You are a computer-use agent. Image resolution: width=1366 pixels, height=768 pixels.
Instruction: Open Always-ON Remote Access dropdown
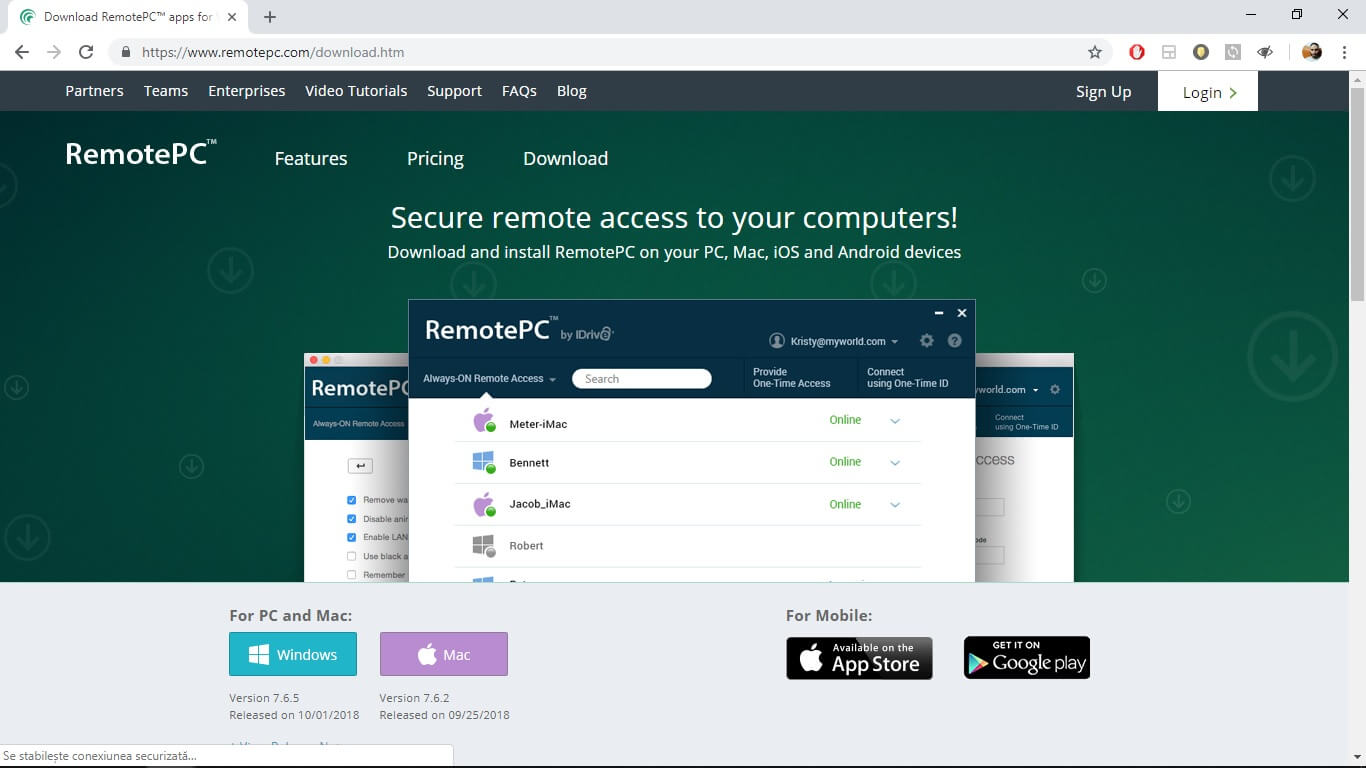pos(489,379)
